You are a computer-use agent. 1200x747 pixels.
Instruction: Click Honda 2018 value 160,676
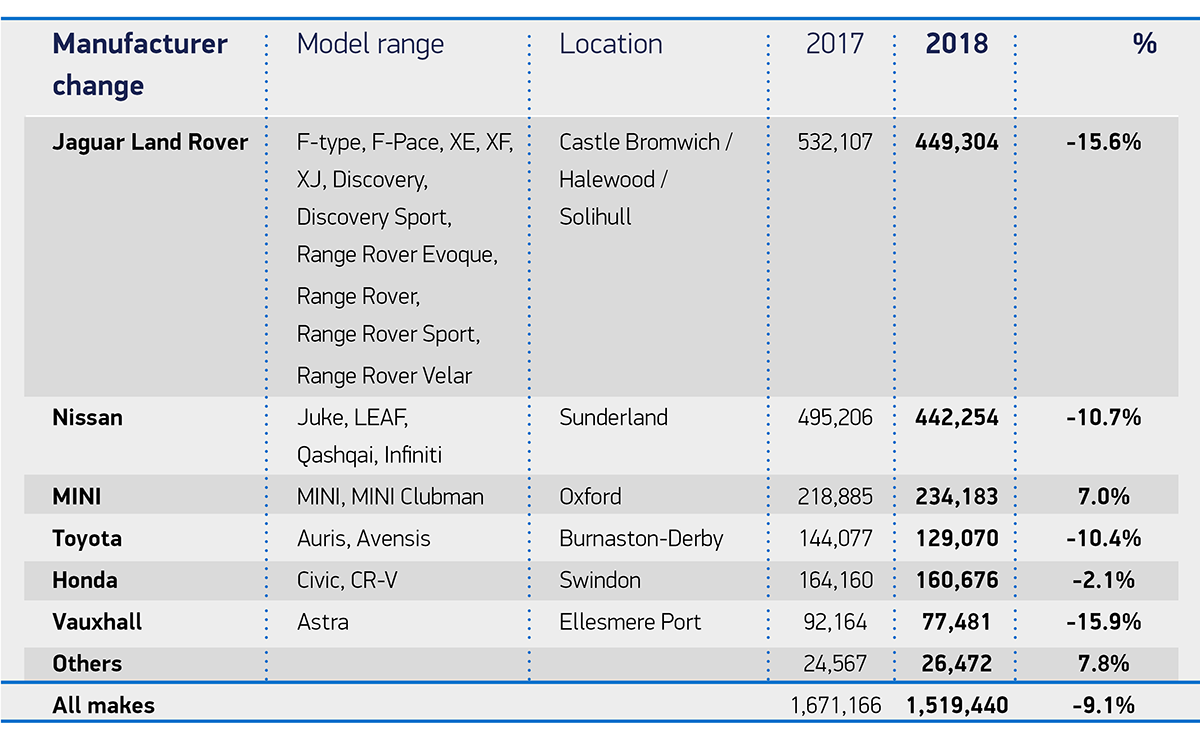(x=957, y=580)
